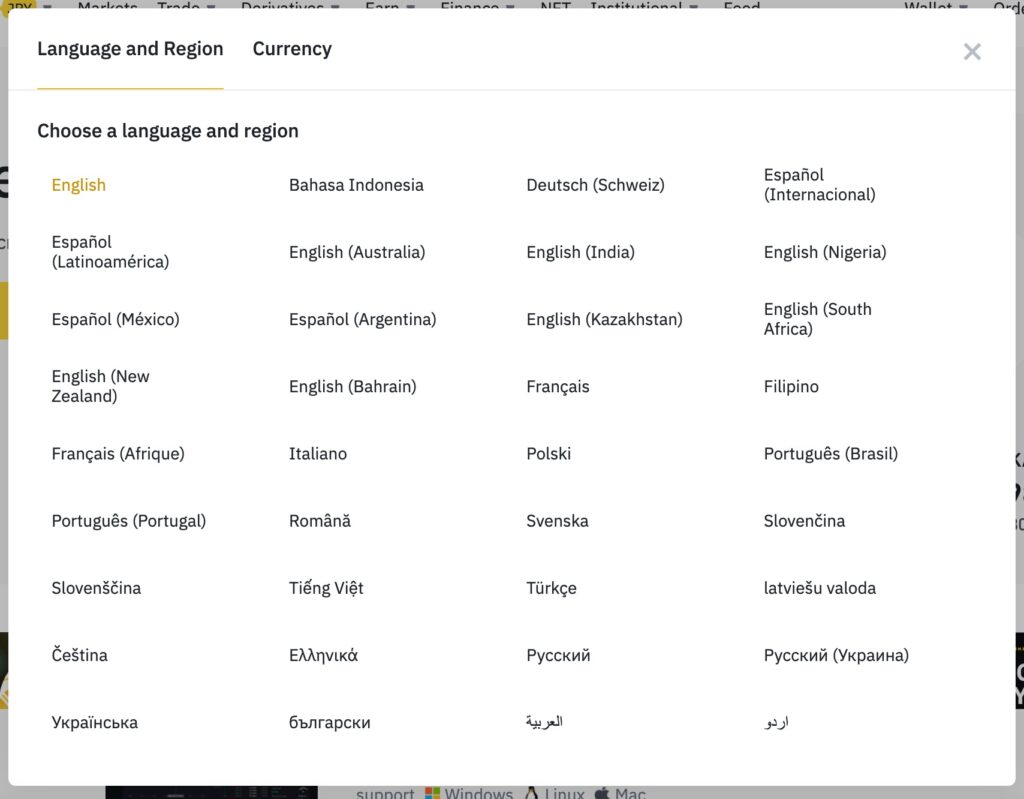Choose English (New Zealand)
1024x799 pixels.
[101, 386]
